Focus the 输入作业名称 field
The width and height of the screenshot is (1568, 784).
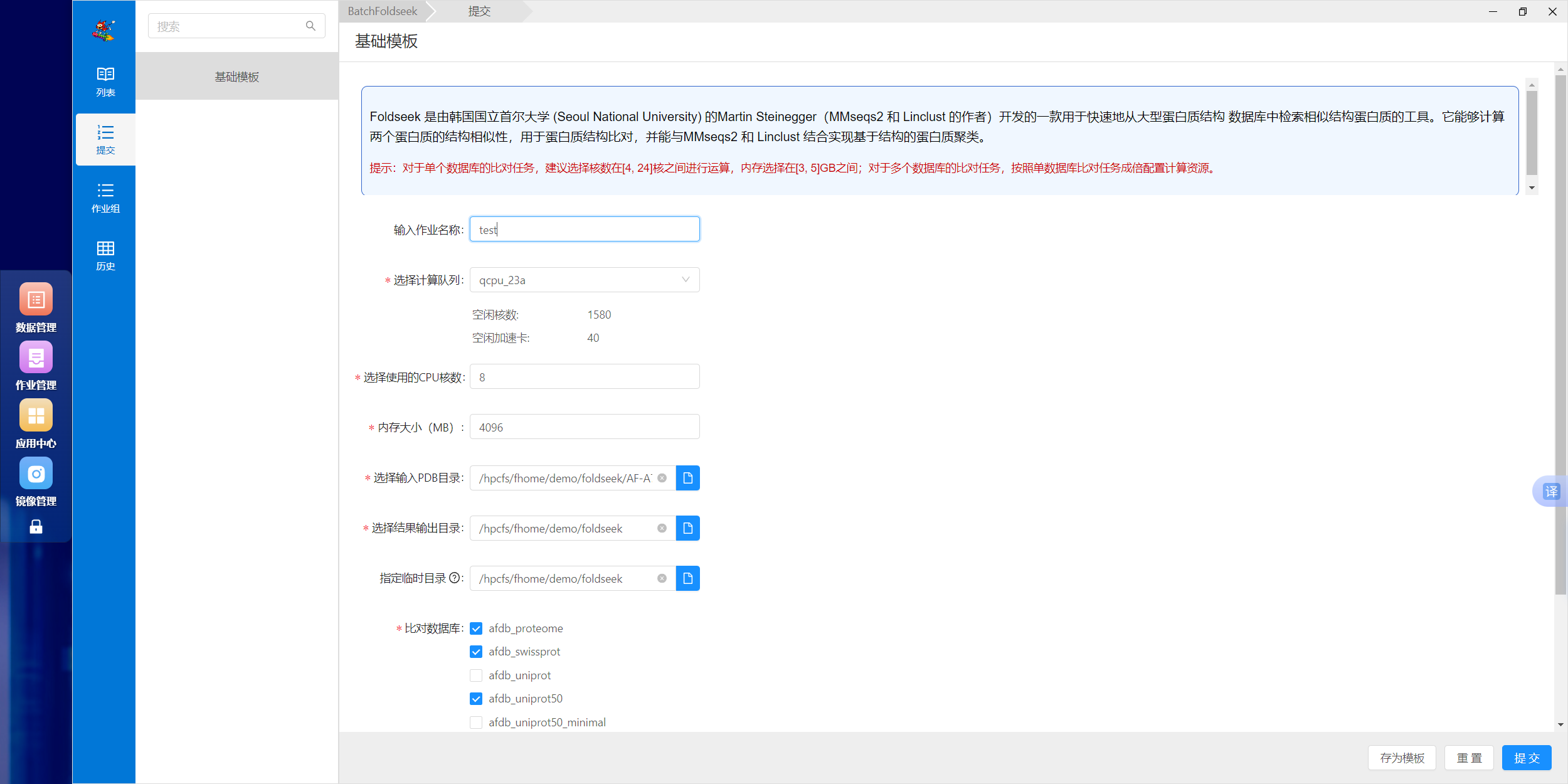(585, 229)
